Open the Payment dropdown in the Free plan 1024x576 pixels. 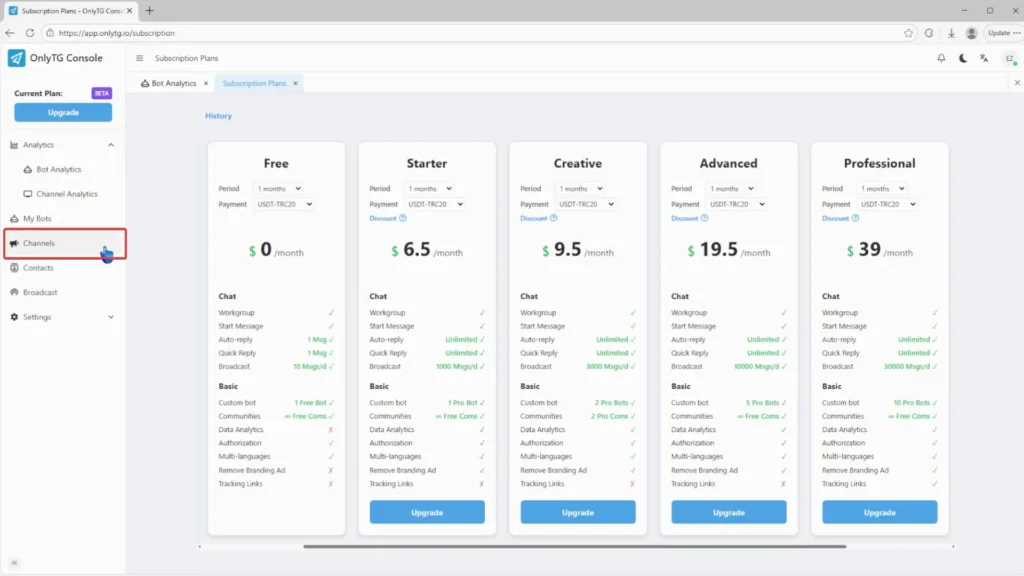[x=283, y=204]
